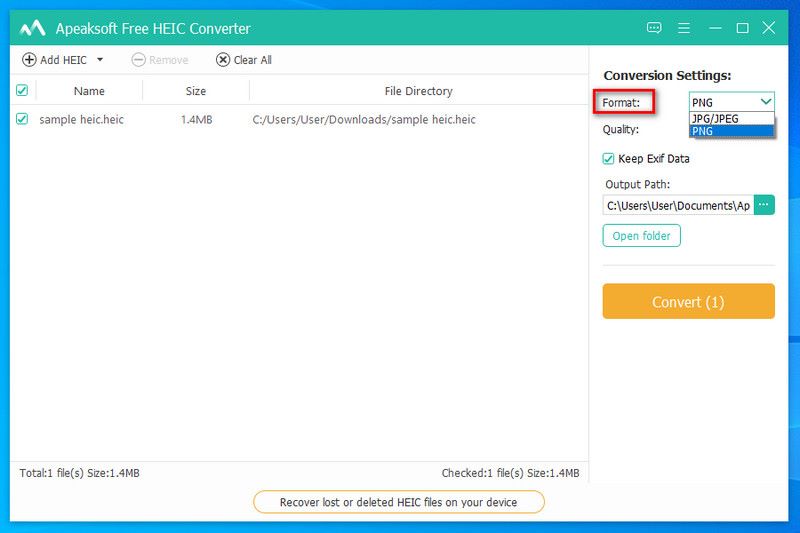Toggle the Keep Exif Data checkbox

point(608,159)
